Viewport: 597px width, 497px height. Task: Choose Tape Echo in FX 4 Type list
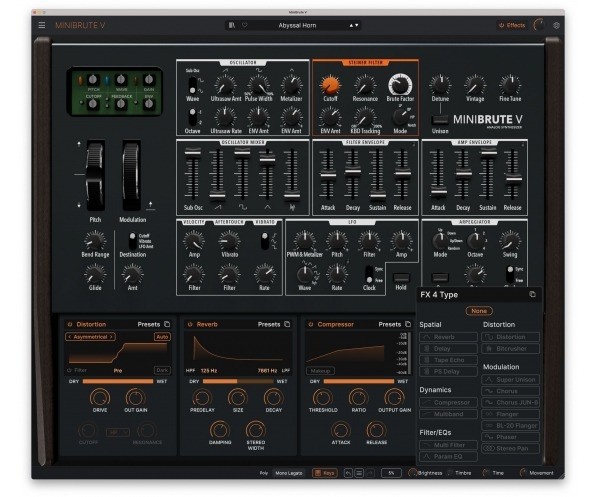pos(448,360)
